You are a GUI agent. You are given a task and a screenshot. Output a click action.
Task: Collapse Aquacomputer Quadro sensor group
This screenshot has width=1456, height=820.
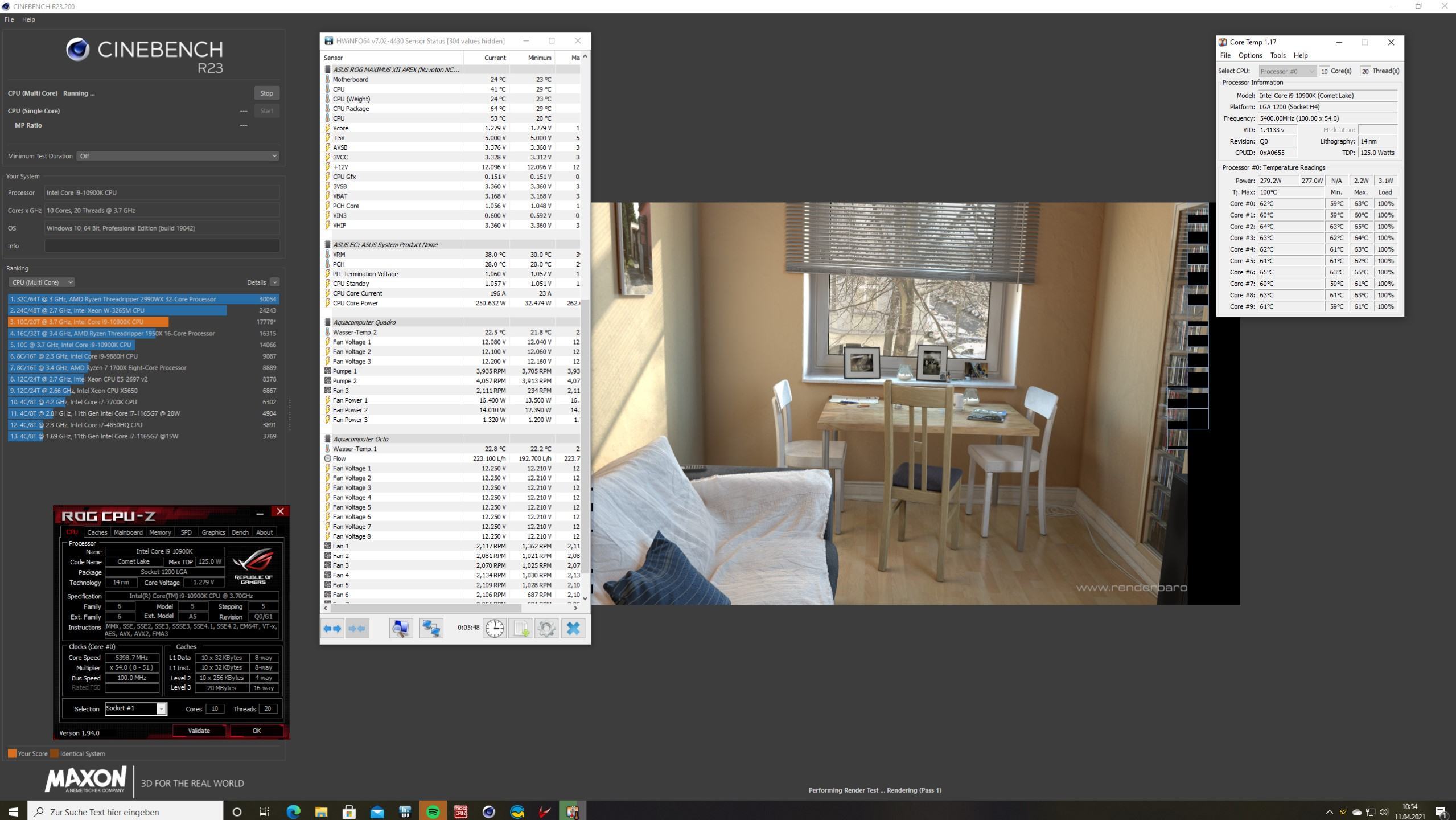point(327,322)
